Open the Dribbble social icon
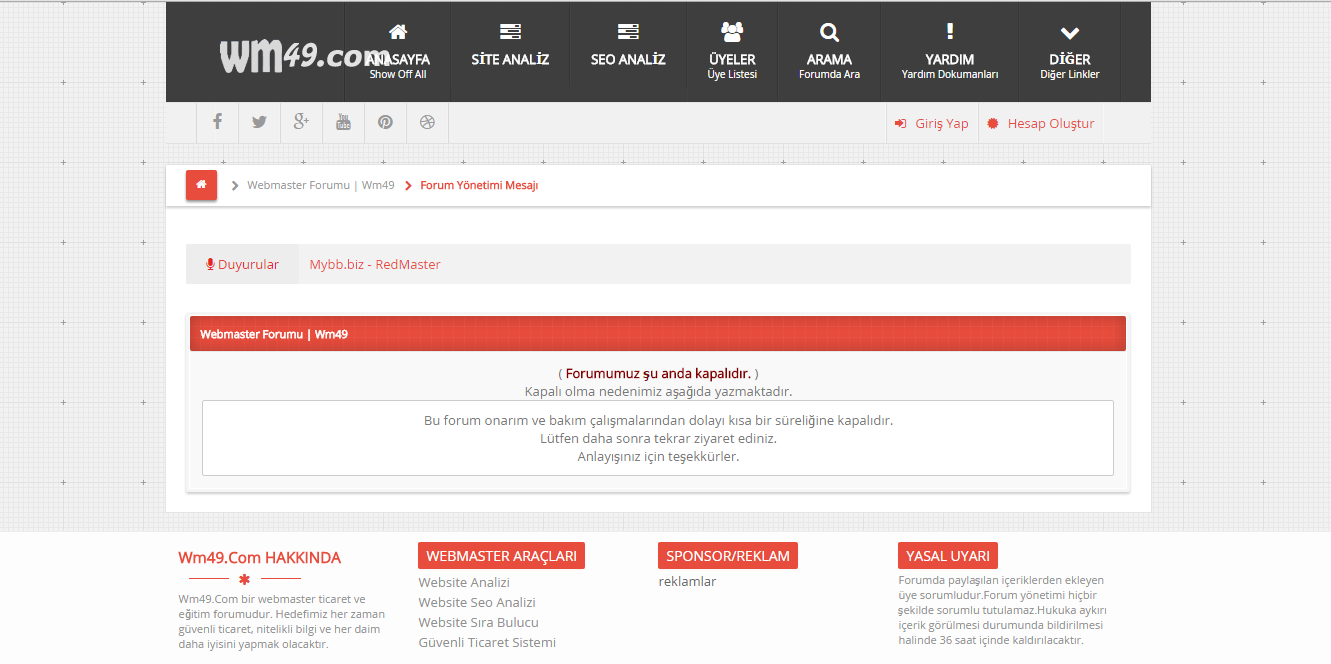1331x664 pixels. click(427, 122)
